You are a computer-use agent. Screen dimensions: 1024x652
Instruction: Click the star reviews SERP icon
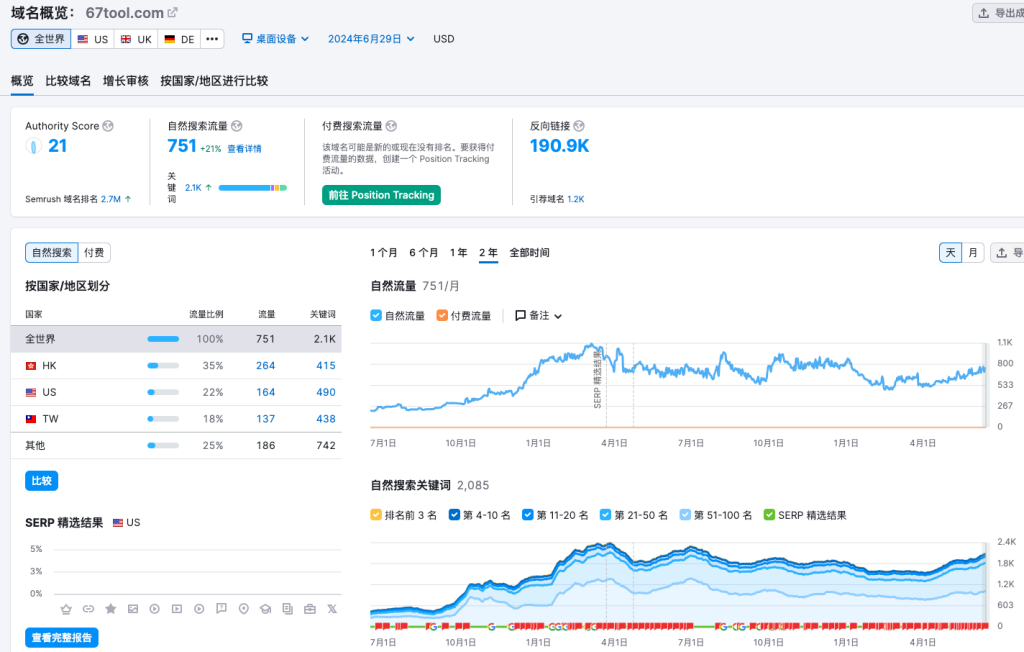pos(110,609)
